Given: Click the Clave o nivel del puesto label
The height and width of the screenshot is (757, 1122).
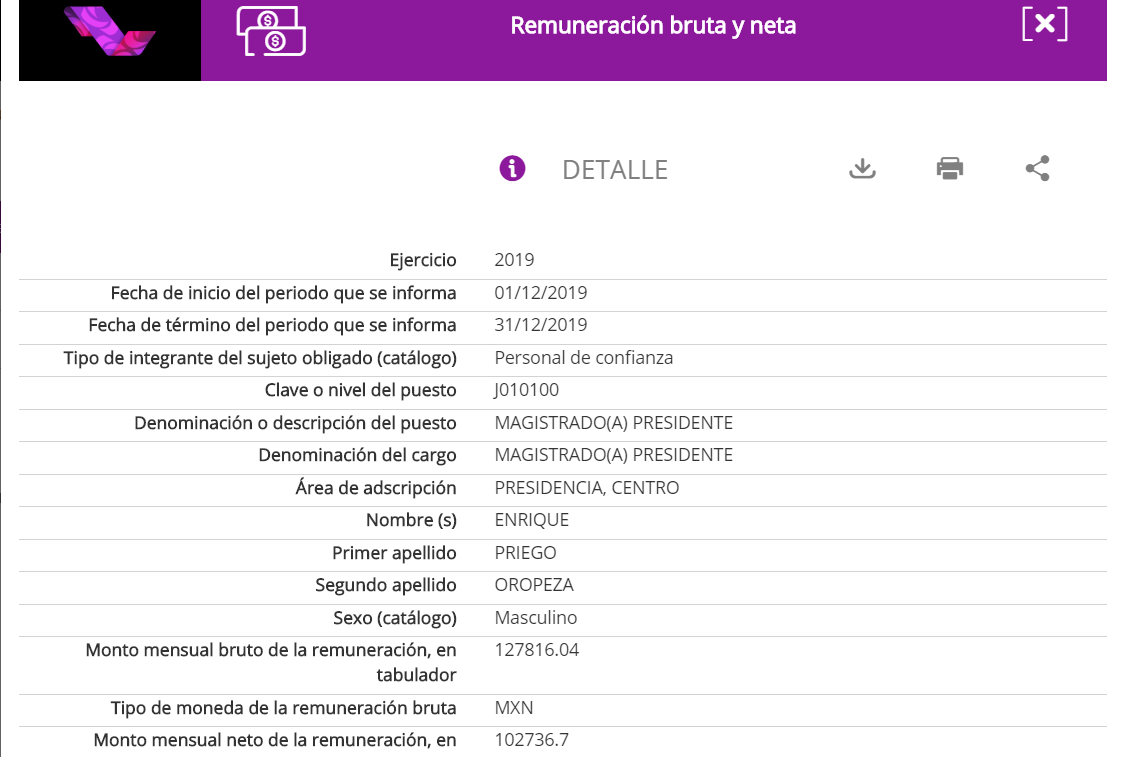Looking at the screenshot, I should point(361,391).
